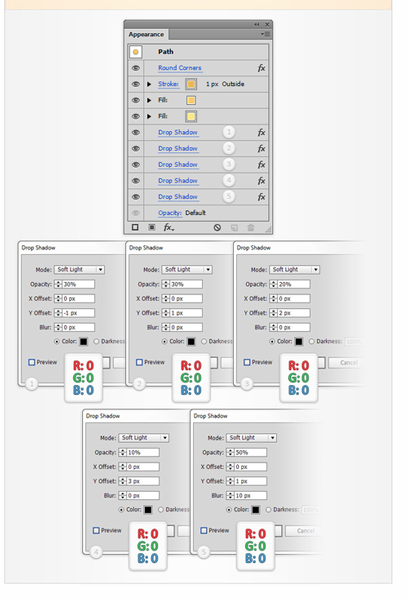408x600 pixels.
Task: Open Add New Effect fx menu
Action: pos(169,227)
